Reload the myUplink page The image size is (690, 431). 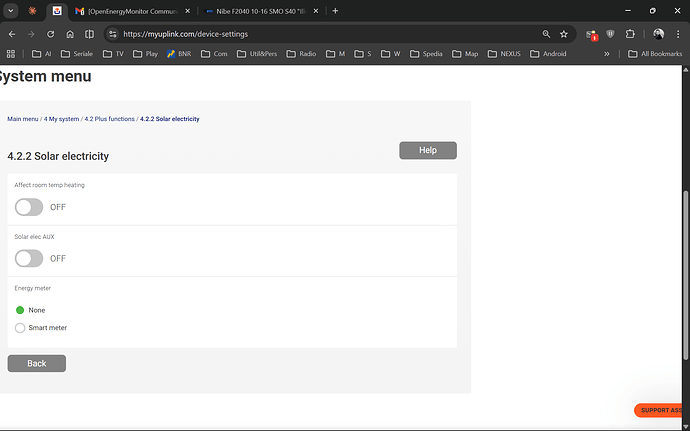tap(50, 33)
